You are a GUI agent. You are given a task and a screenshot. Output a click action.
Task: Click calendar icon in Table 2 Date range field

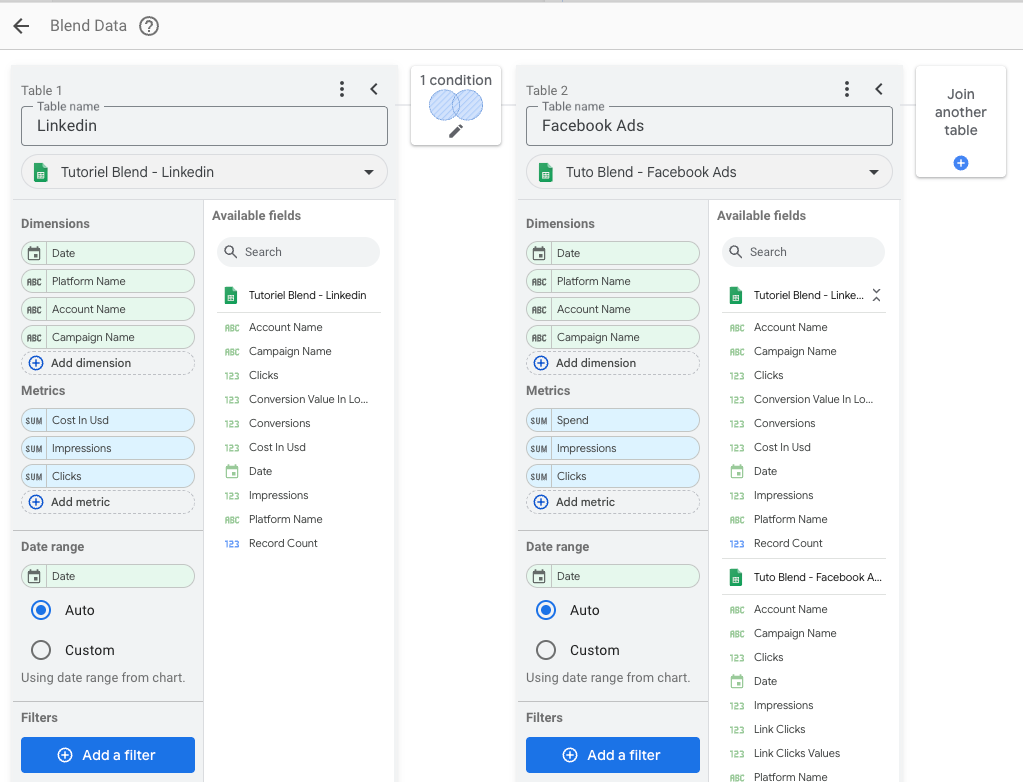point(539,577)
